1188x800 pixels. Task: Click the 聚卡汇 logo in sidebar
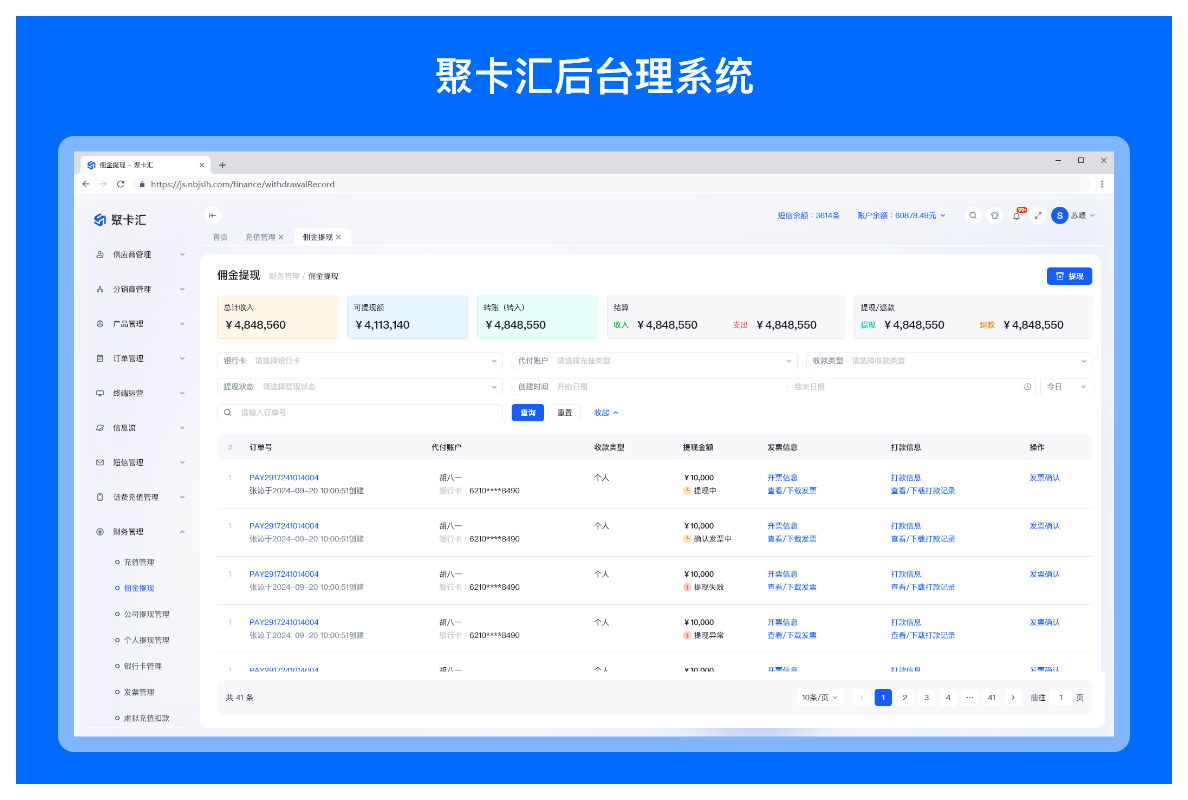[120, 220]
